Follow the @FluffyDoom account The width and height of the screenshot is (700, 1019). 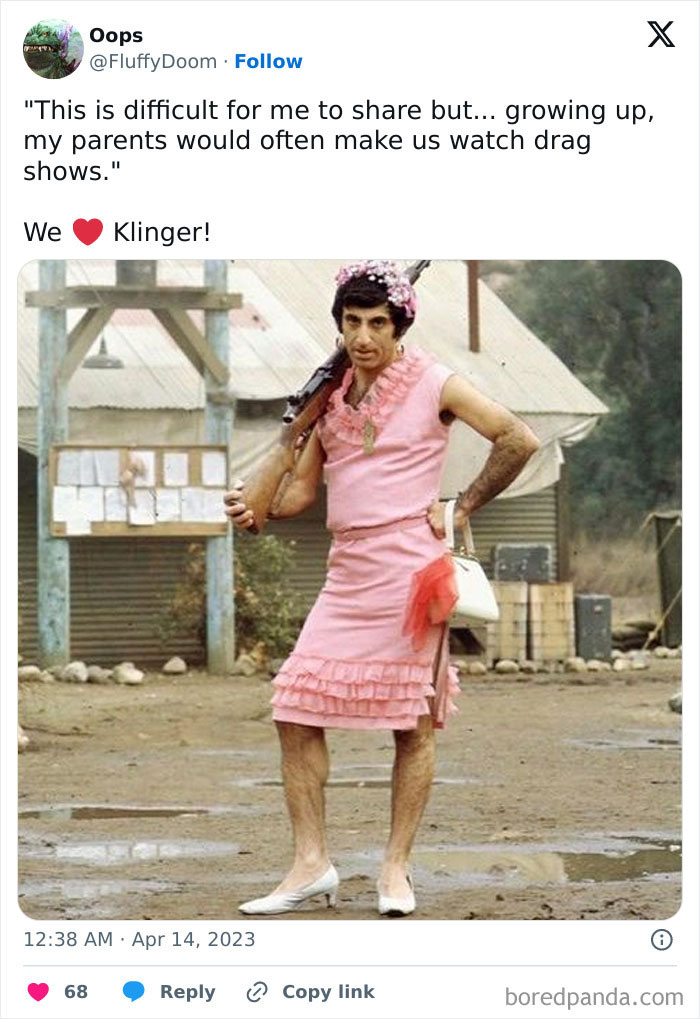coord(268,61)
